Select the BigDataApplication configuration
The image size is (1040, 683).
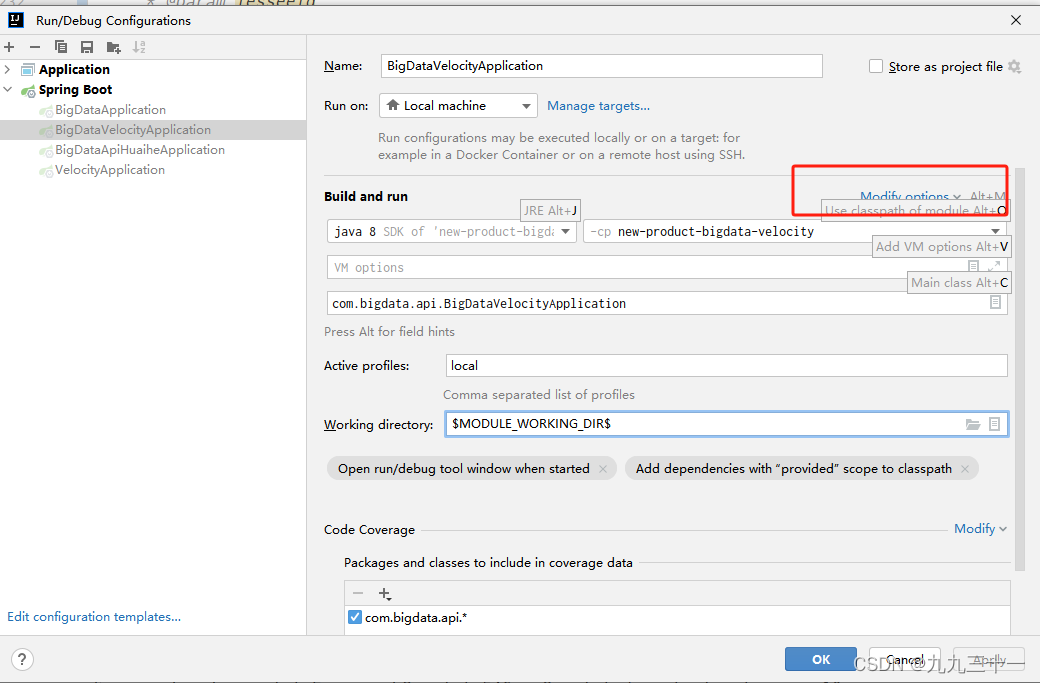[x=110, y=109]
